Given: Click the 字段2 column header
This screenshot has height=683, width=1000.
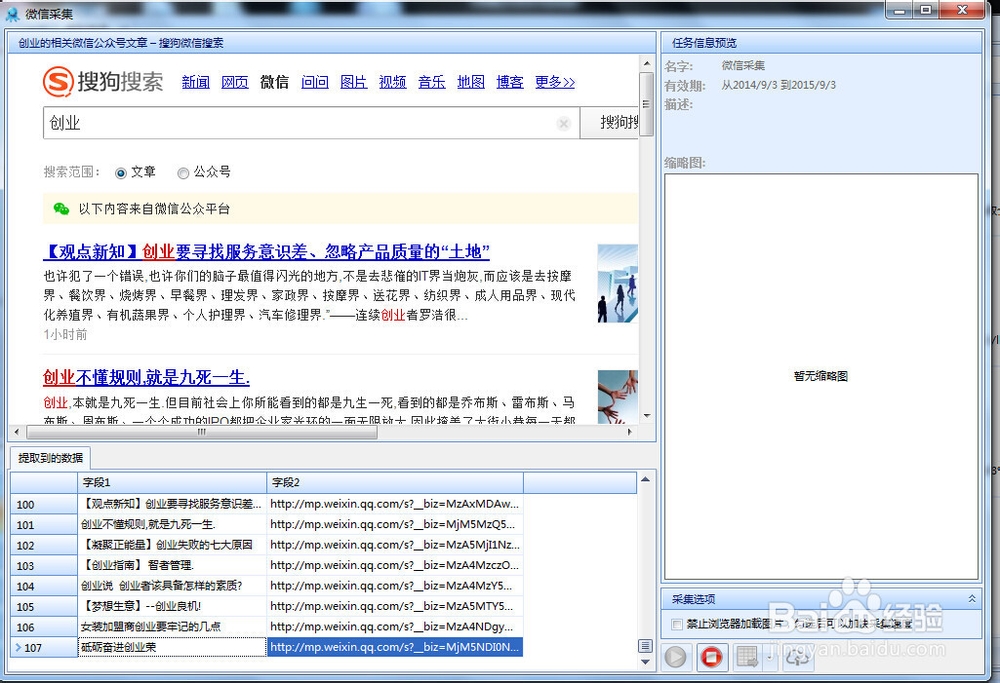Looking at the screenshot, I should click(x=395, y=482).
